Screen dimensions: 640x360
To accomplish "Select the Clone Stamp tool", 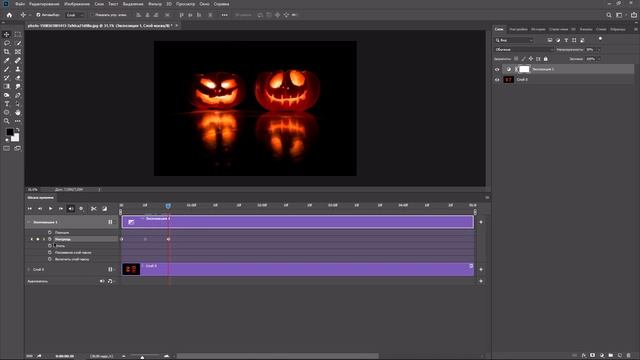I will point(18,69).
